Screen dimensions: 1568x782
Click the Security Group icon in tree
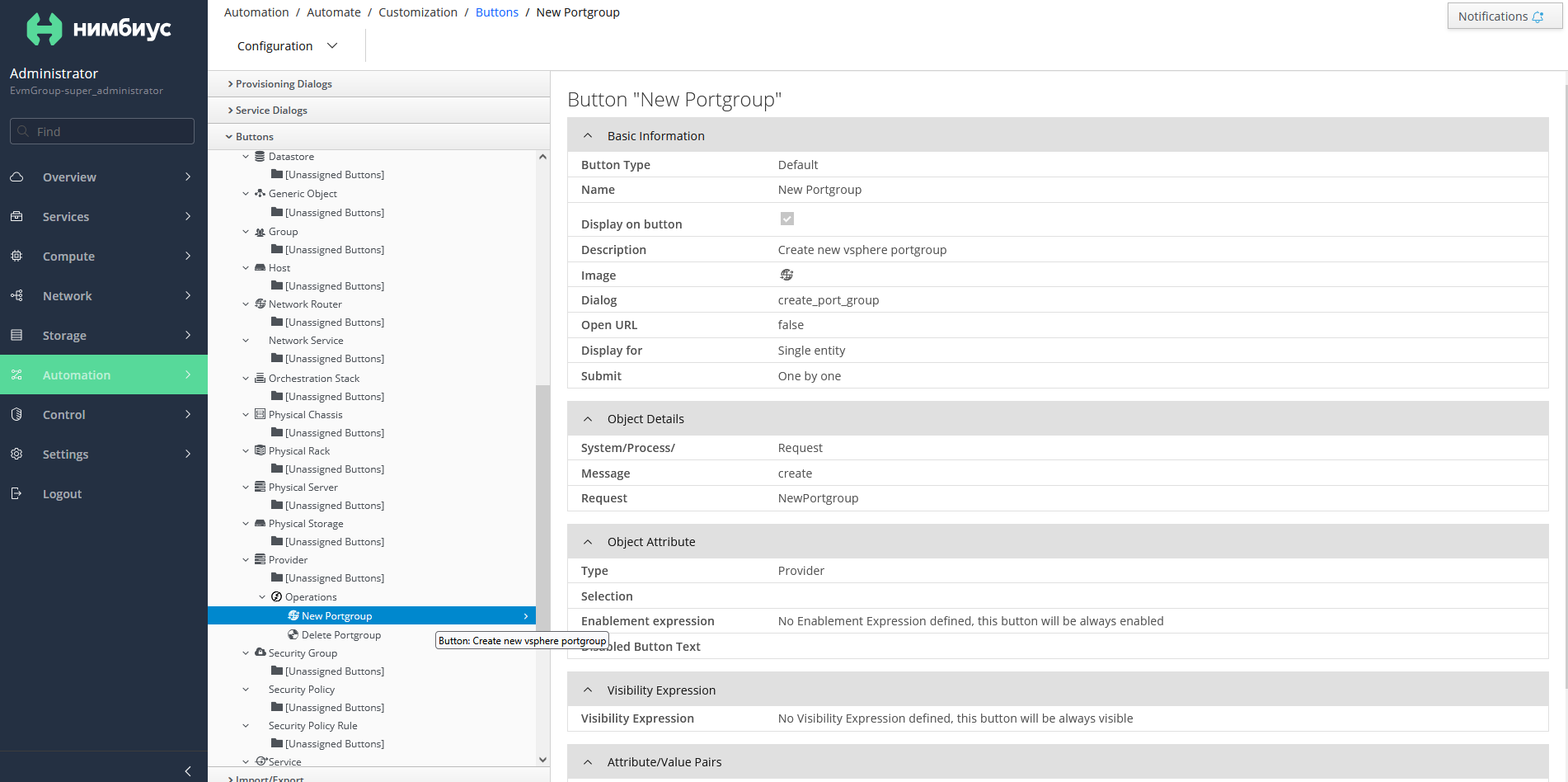tap(260, 652)
